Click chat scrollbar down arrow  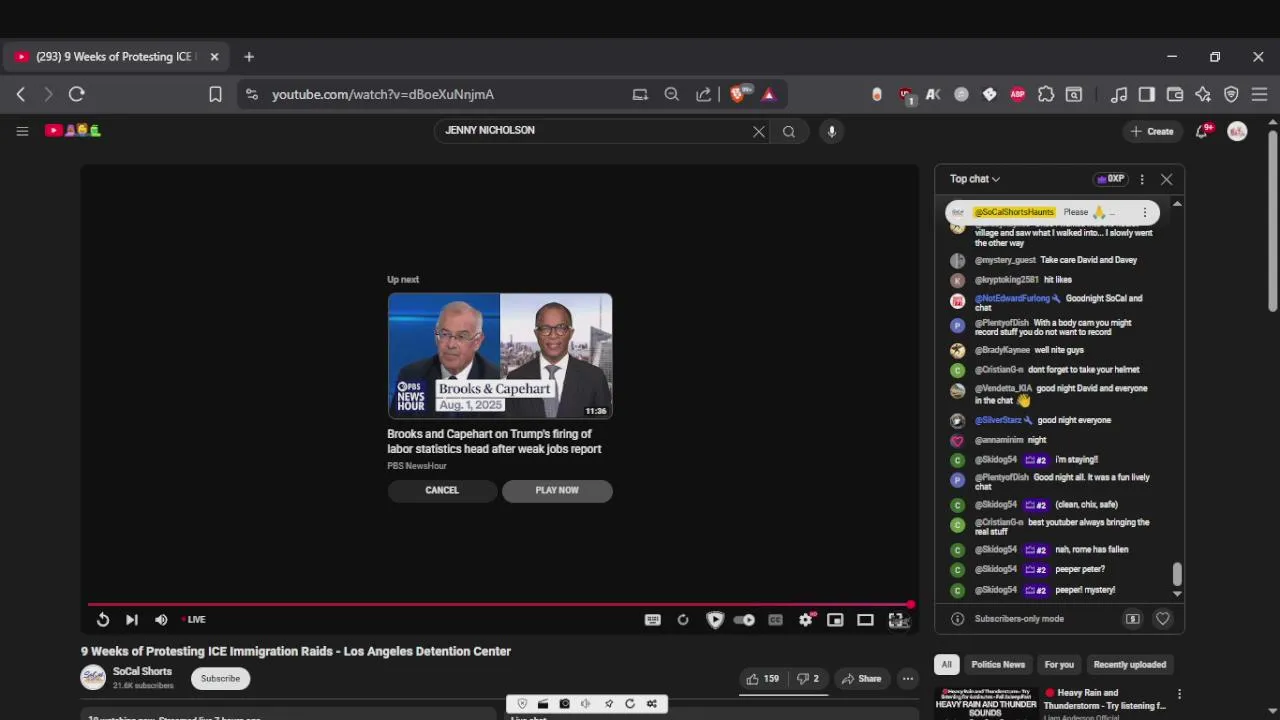pyautogui.click(x=1177, y=594)
